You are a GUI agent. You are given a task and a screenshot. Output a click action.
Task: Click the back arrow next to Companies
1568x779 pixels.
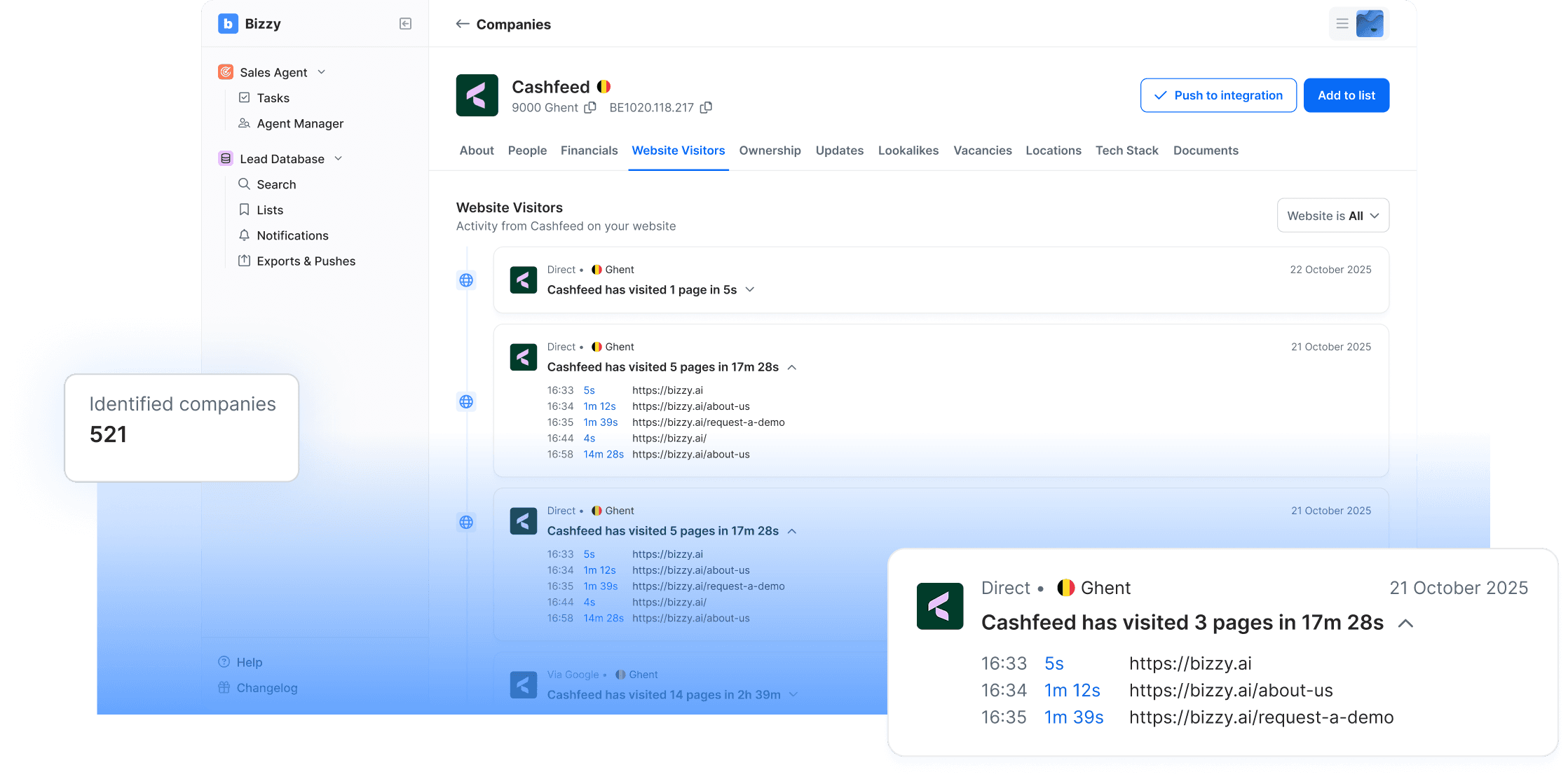click(x=462, y=24)
